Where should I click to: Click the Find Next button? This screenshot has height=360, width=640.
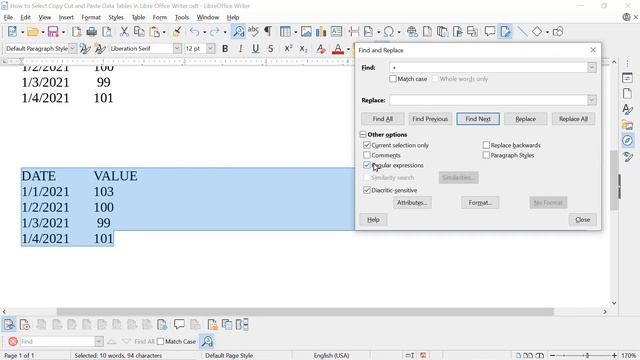pos(478,119)
